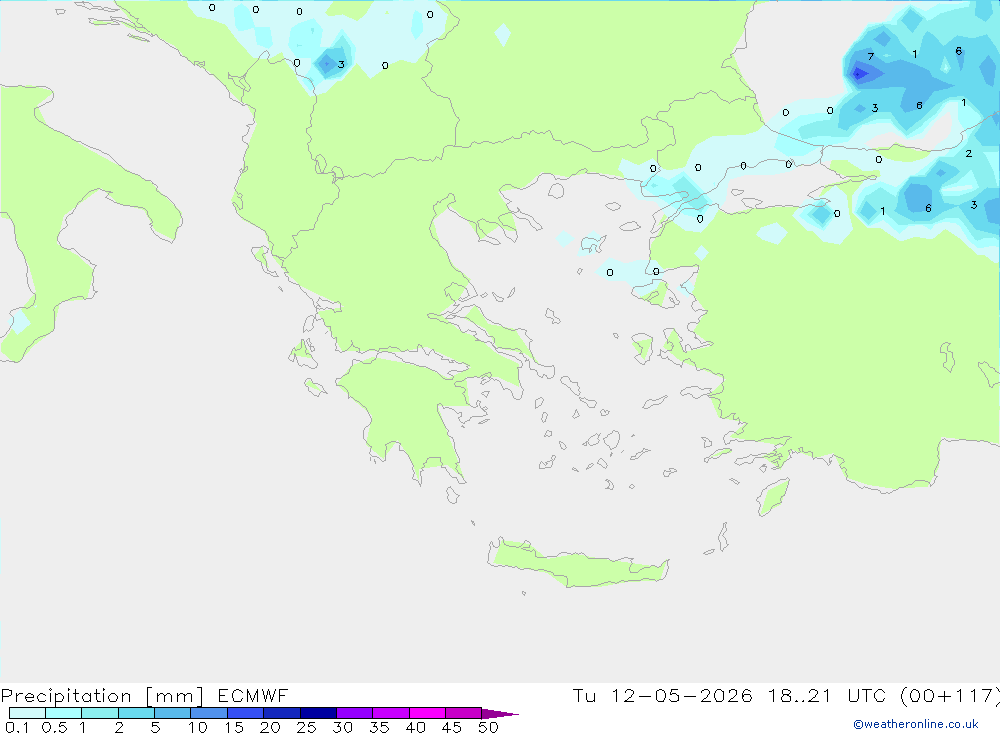The width and height of the screenshot is (1000, 733).
Task: Click the island of Crete on the map
Action: (577, 565)
